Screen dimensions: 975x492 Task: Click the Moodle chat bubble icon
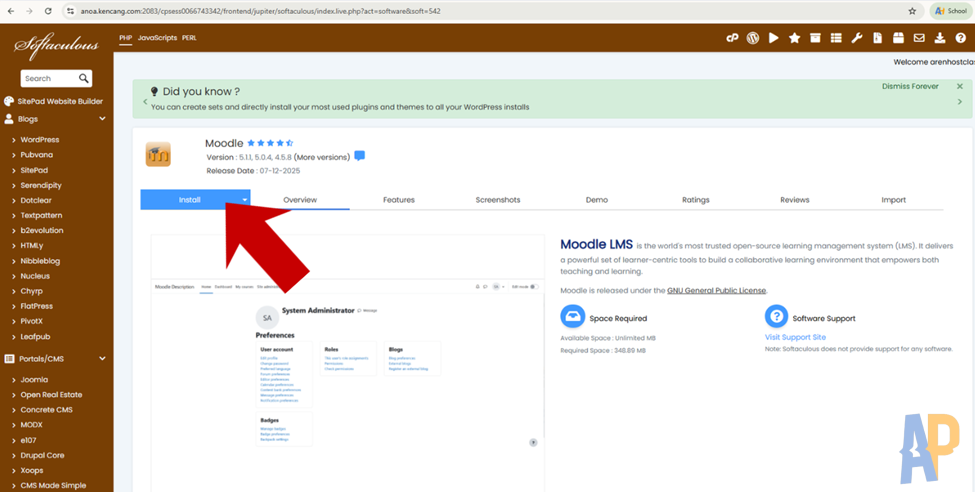click(360, 157)
